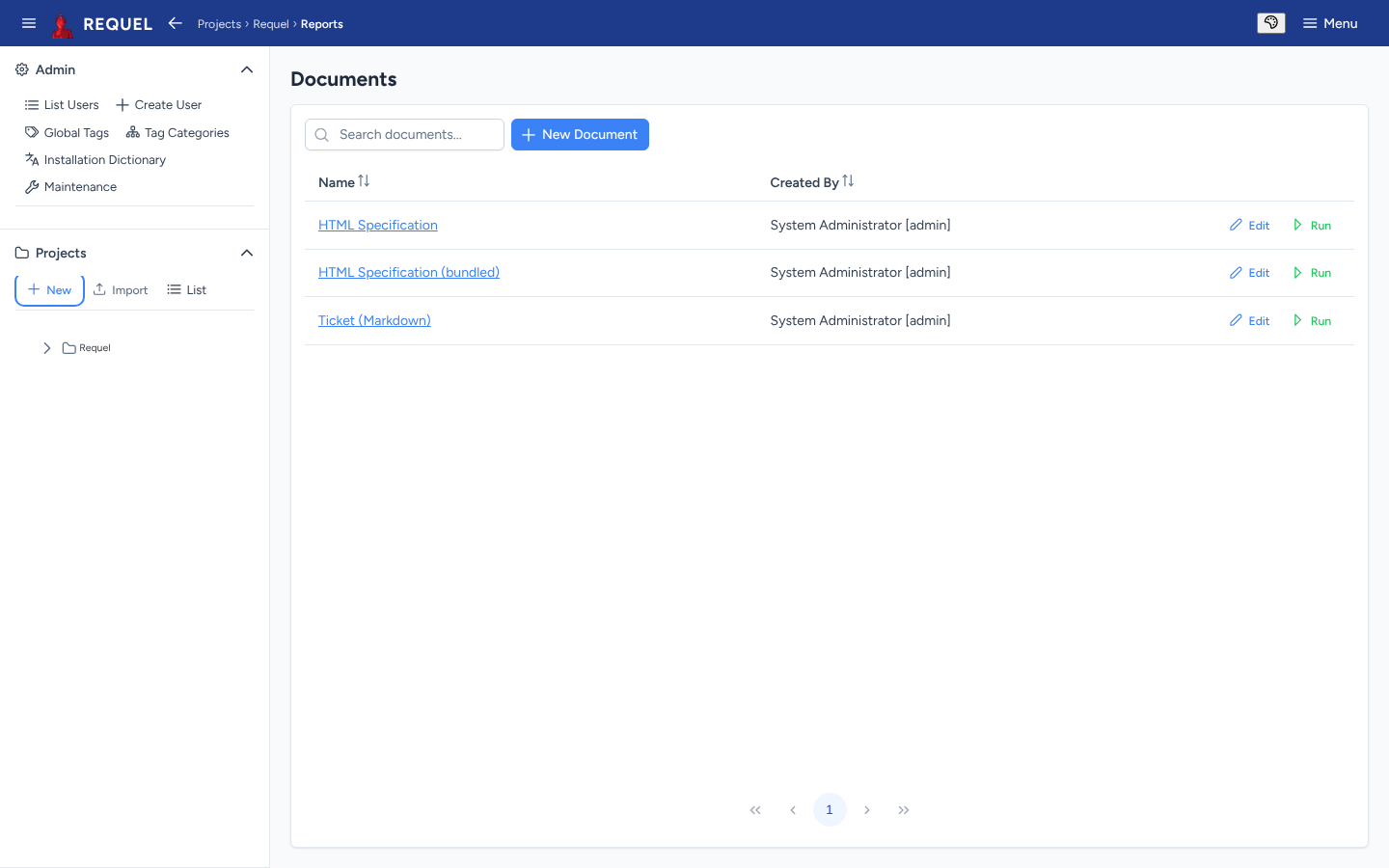
Task: Open Installation Dictionary
Action: tap(95, 160)
